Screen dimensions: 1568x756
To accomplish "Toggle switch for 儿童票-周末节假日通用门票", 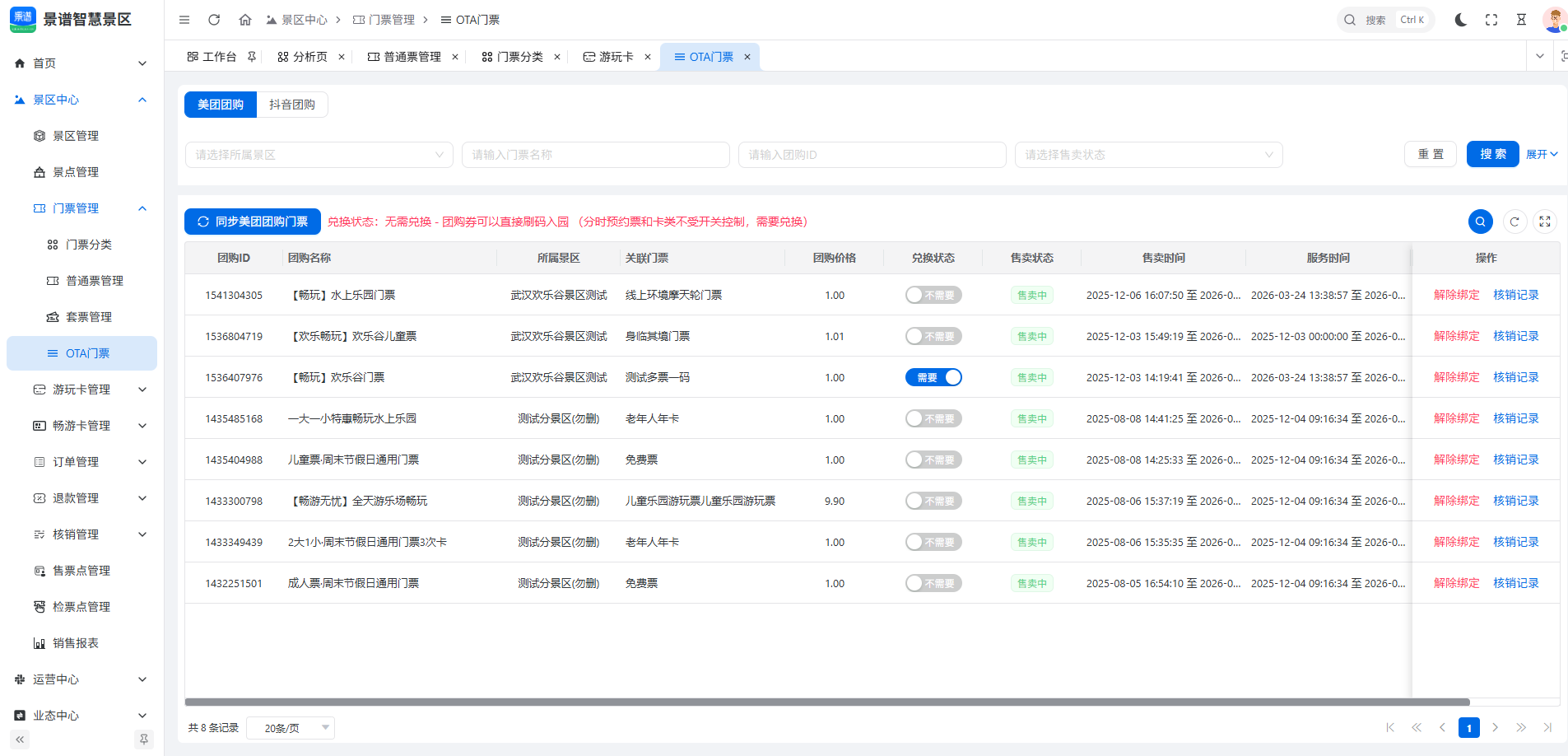I will pos(933,460).
